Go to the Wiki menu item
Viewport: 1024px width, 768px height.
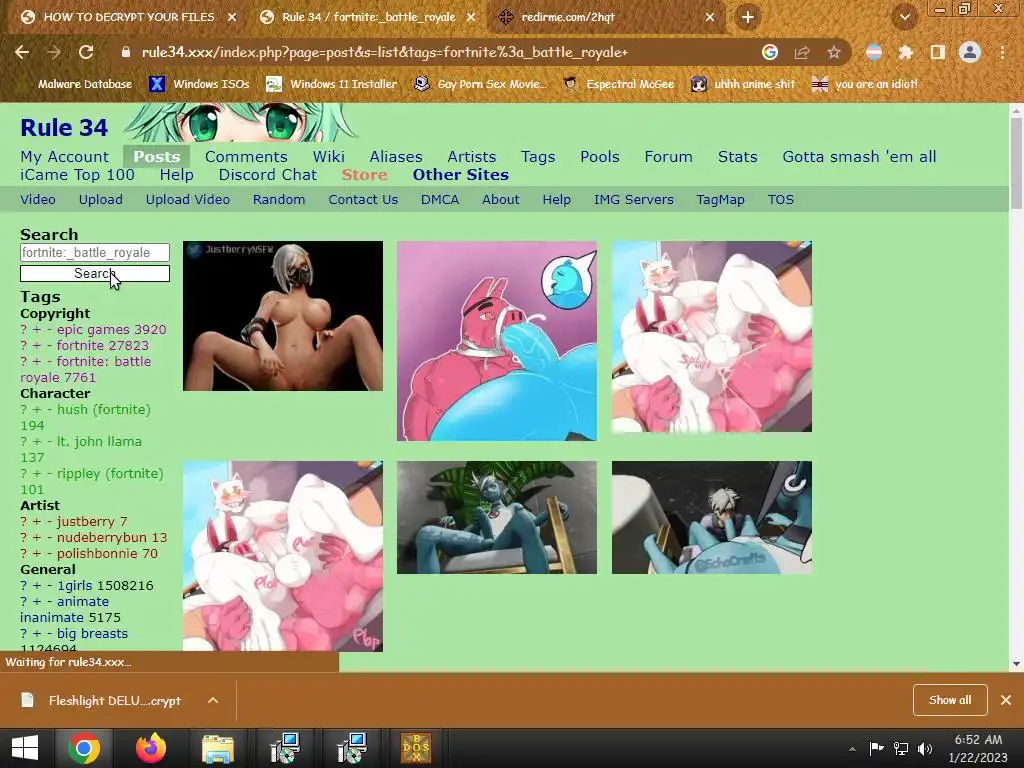click(x=328, y=157)
